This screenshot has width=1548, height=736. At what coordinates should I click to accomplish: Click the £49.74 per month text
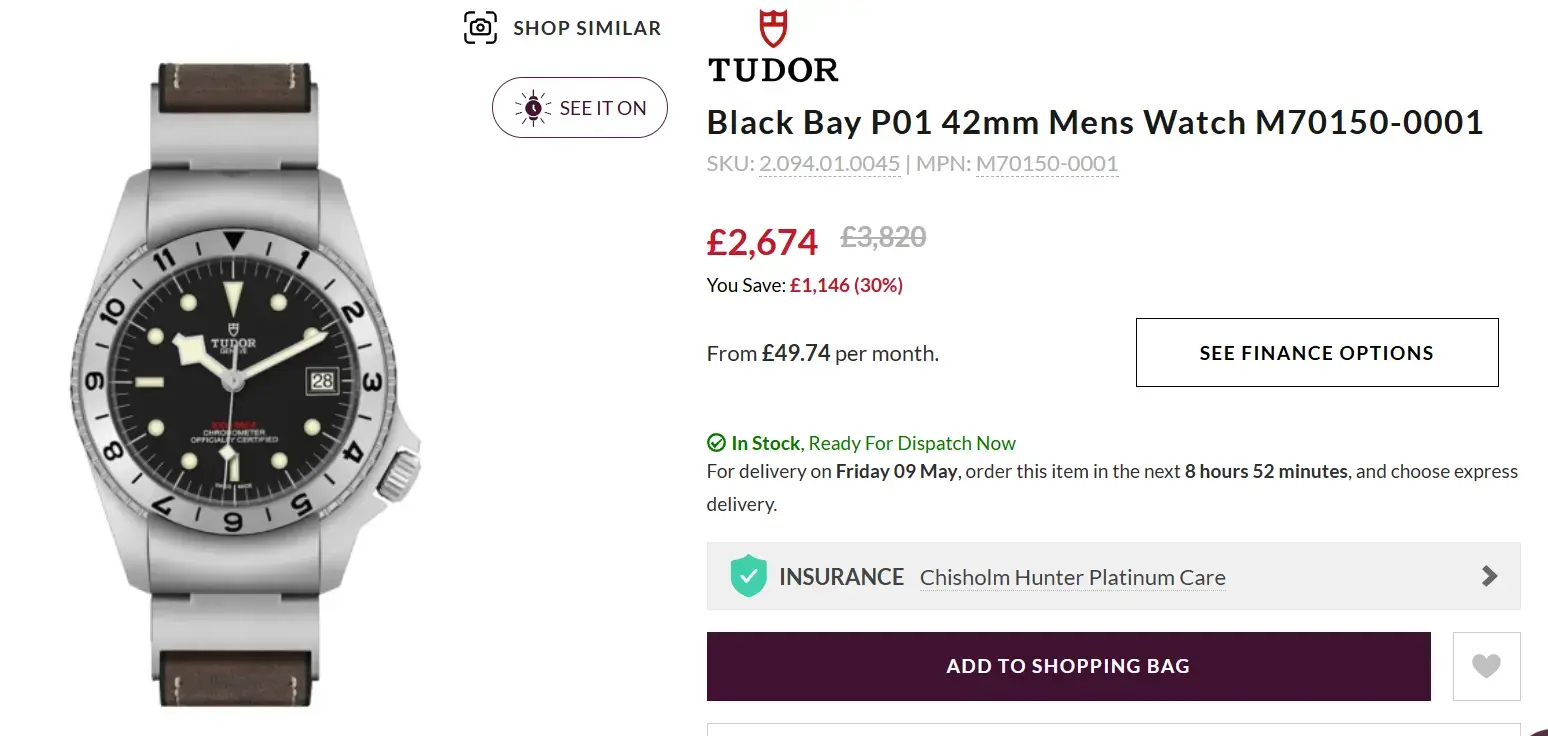822,353
